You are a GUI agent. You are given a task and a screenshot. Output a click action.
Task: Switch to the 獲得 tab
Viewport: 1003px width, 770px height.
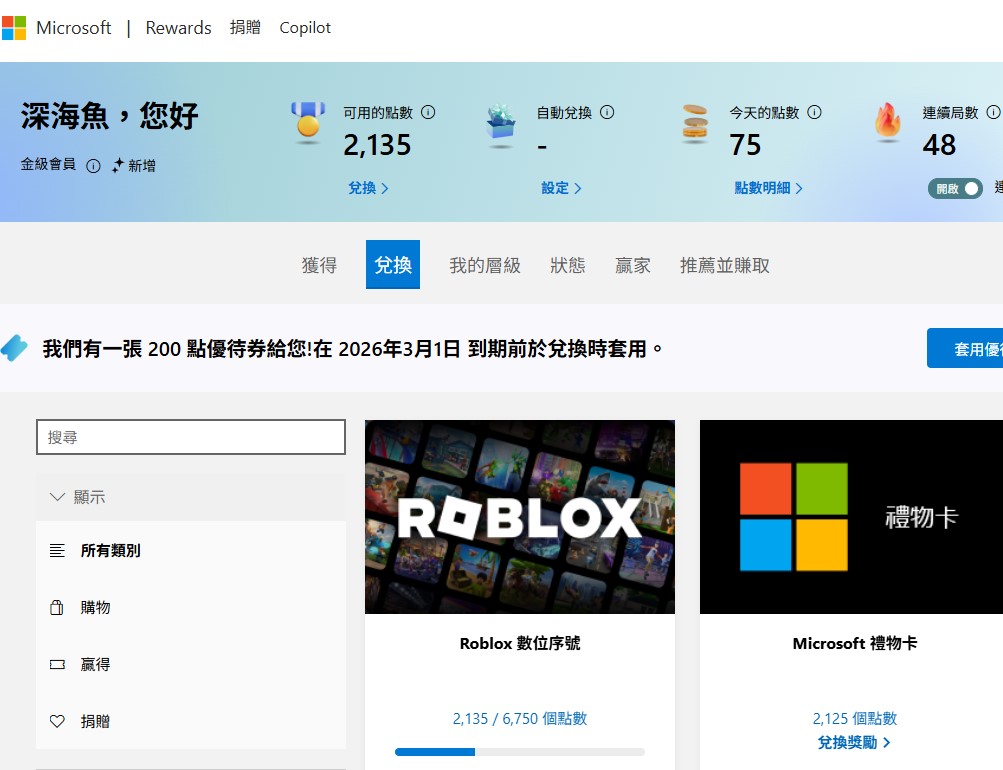[x=319, y=265]
